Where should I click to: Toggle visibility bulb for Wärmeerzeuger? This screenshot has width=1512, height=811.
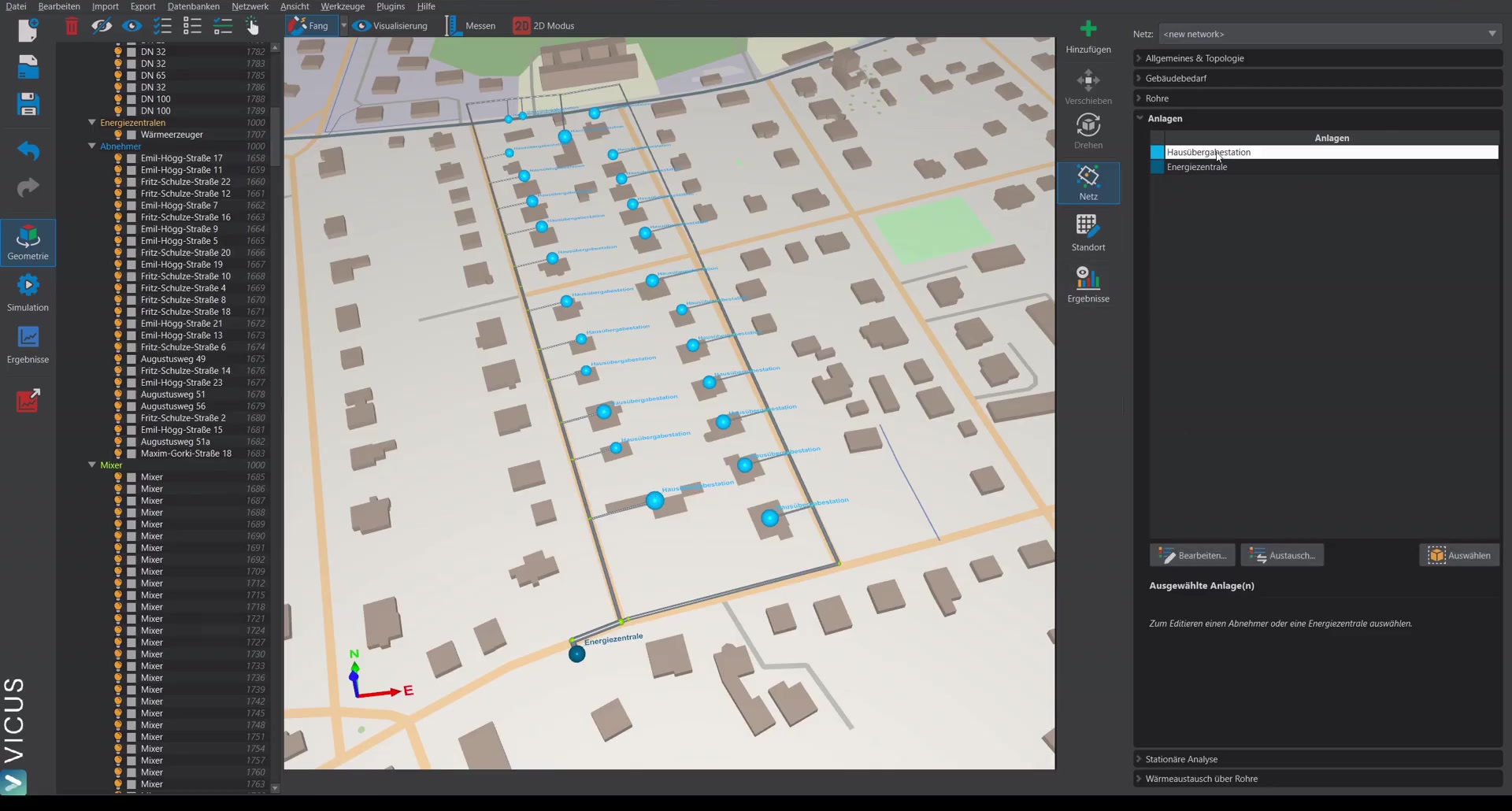(118, 135)
